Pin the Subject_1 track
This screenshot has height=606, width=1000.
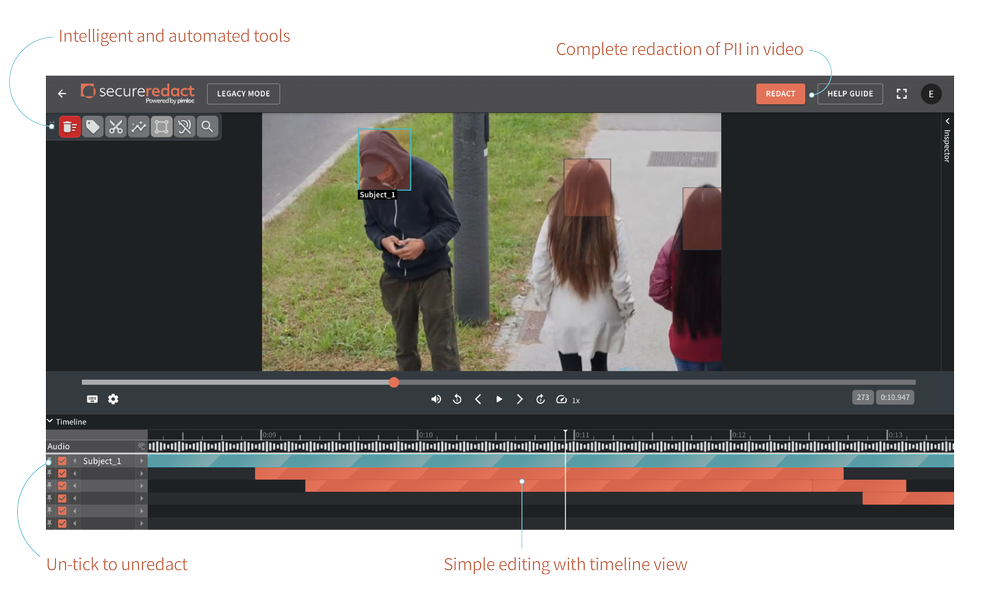tap(50, 461)
